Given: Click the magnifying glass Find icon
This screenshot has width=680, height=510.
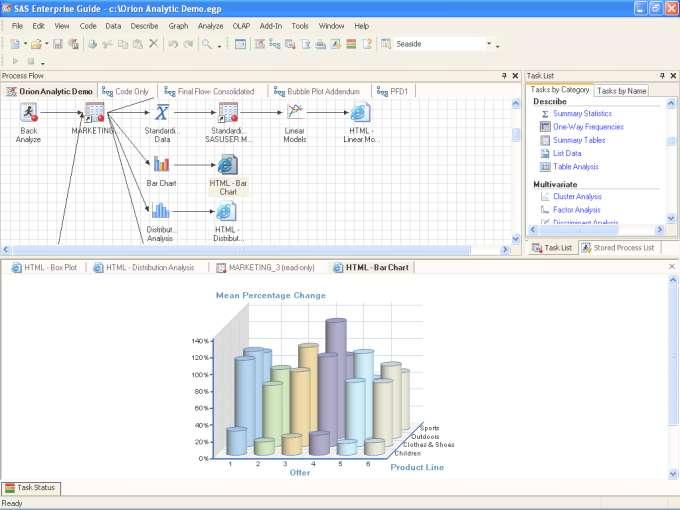Looking at the screenshot, I should [207, 44].
